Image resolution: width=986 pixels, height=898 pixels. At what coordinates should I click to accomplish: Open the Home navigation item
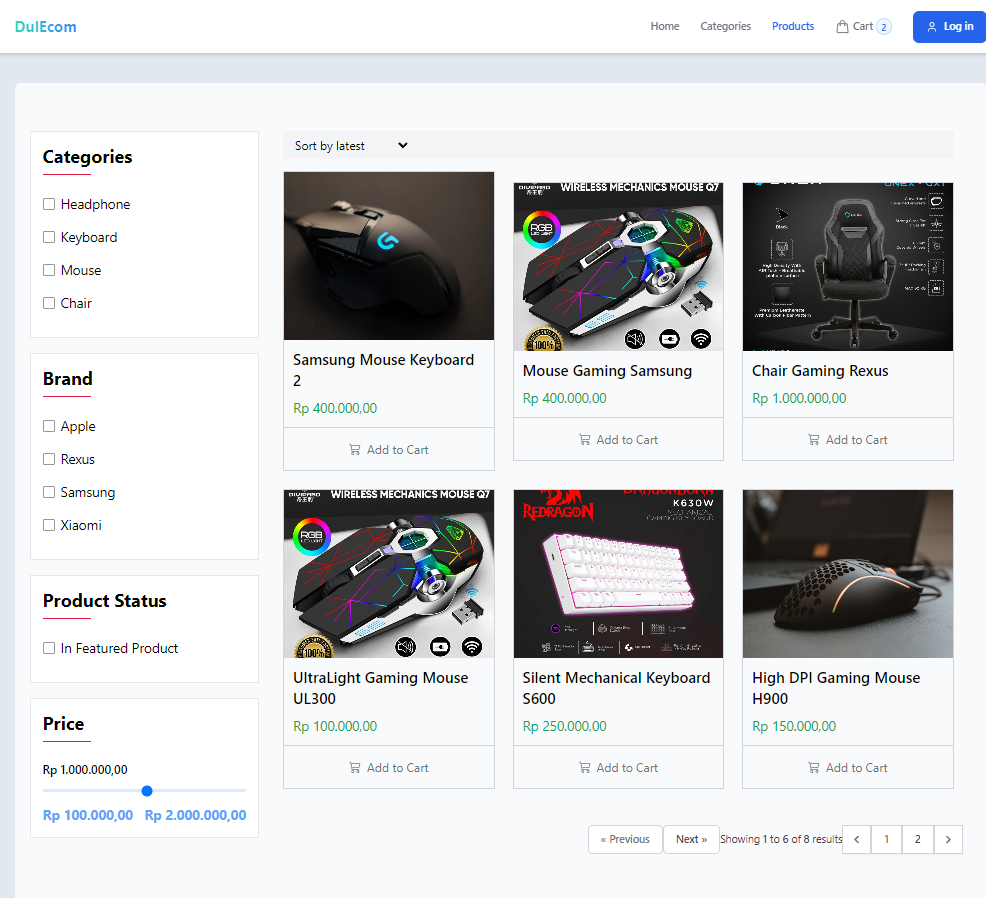664,26
